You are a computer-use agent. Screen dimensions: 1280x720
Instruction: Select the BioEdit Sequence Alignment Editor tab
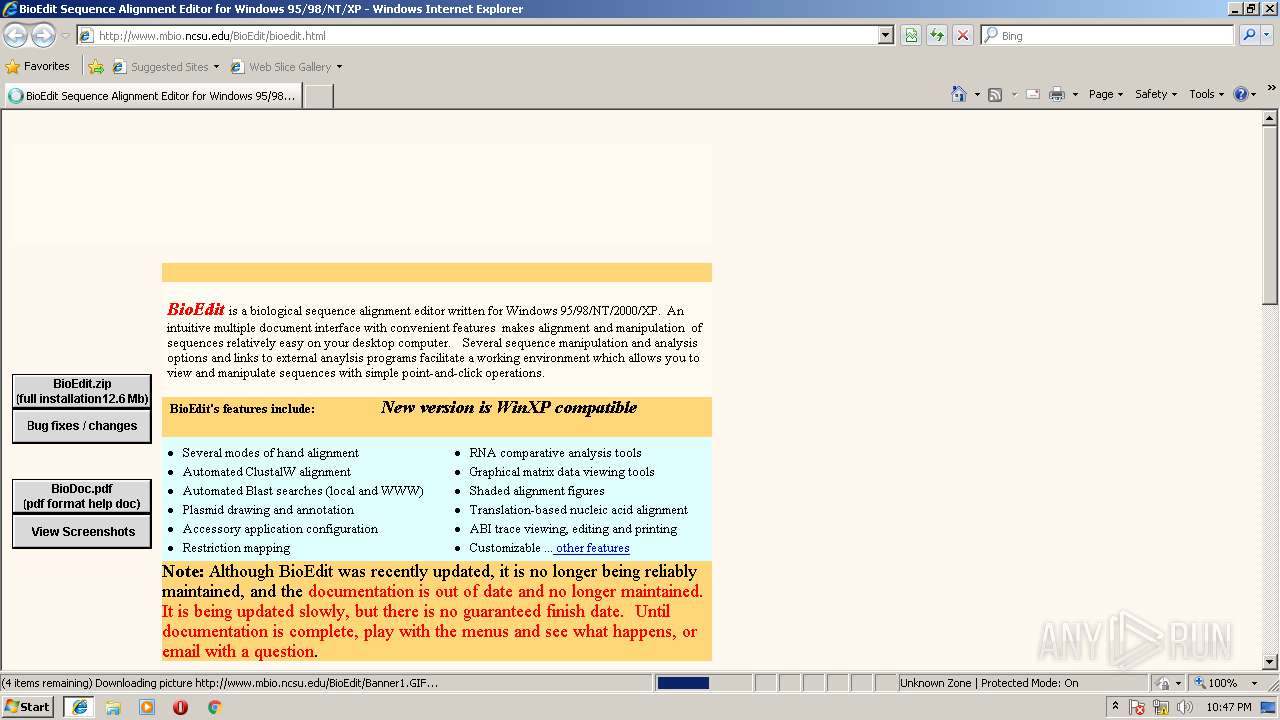(152, 96)
